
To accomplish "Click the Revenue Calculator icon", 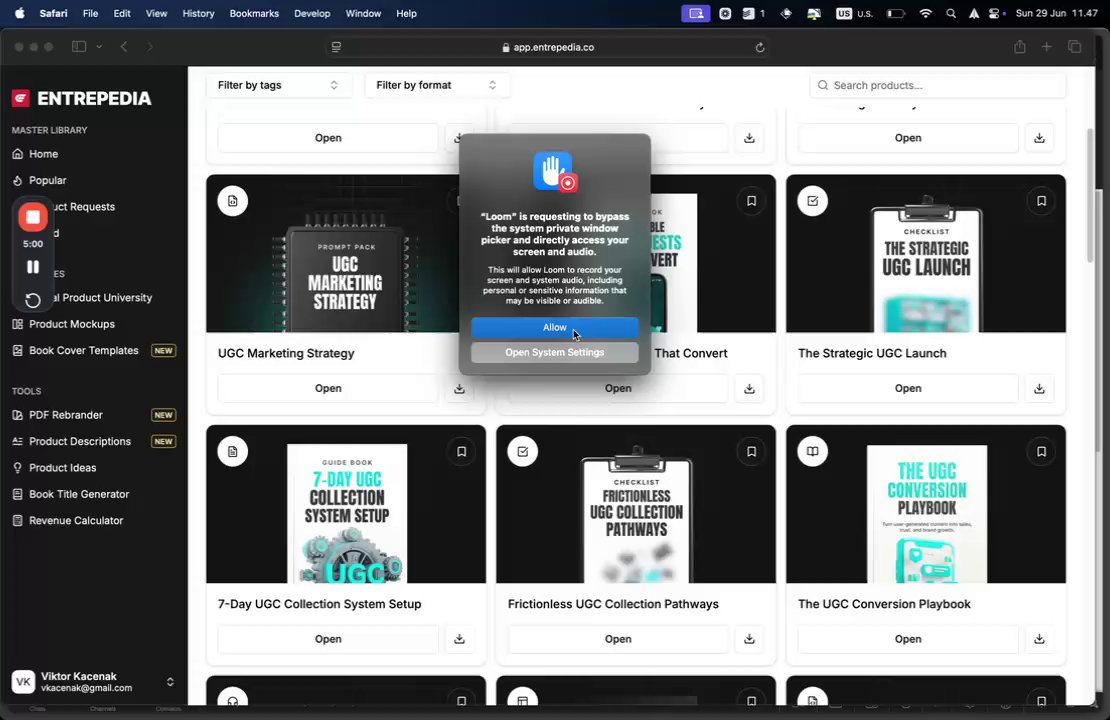I will pyautogui.click(x=18, y=520).
